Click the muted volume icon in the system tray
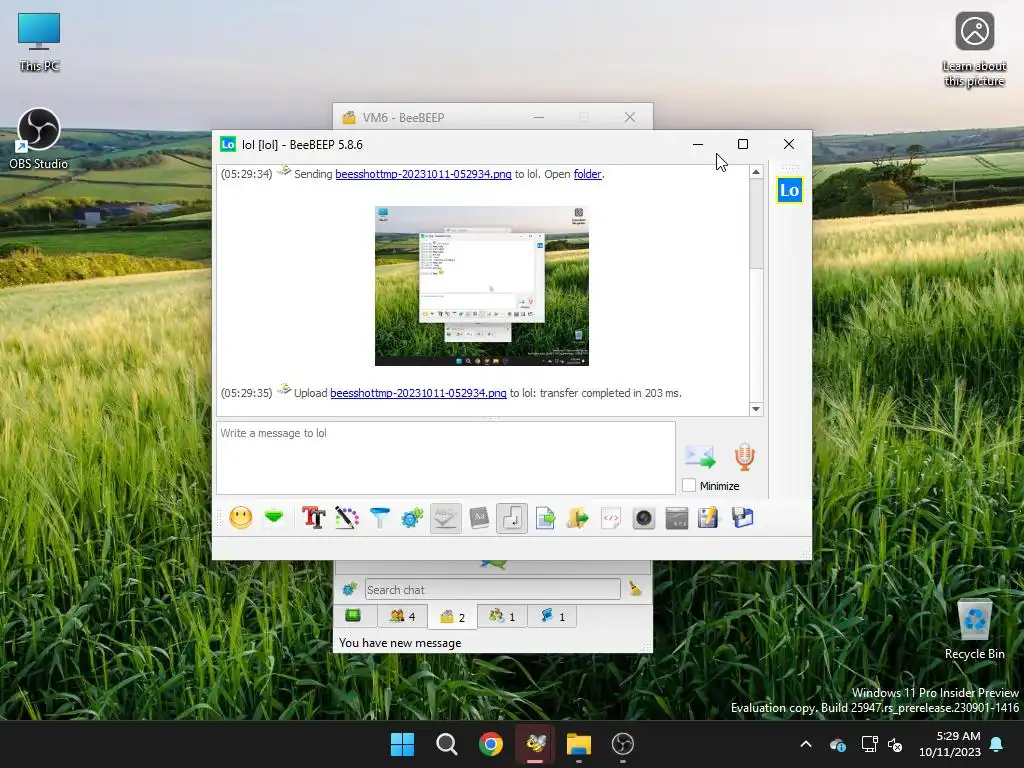 point(895,744)
